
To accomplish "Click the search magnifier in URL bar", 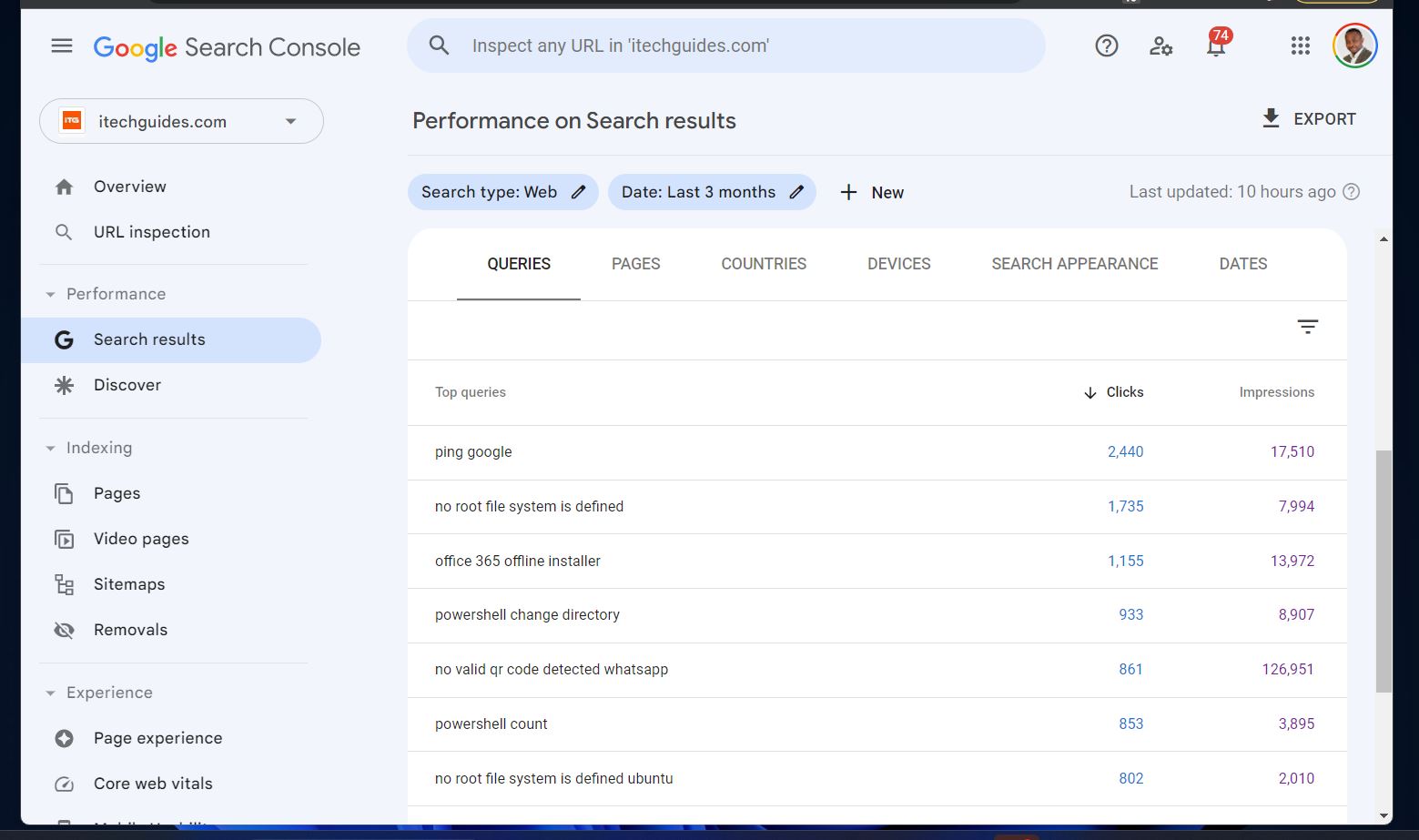I will point(439,46).
